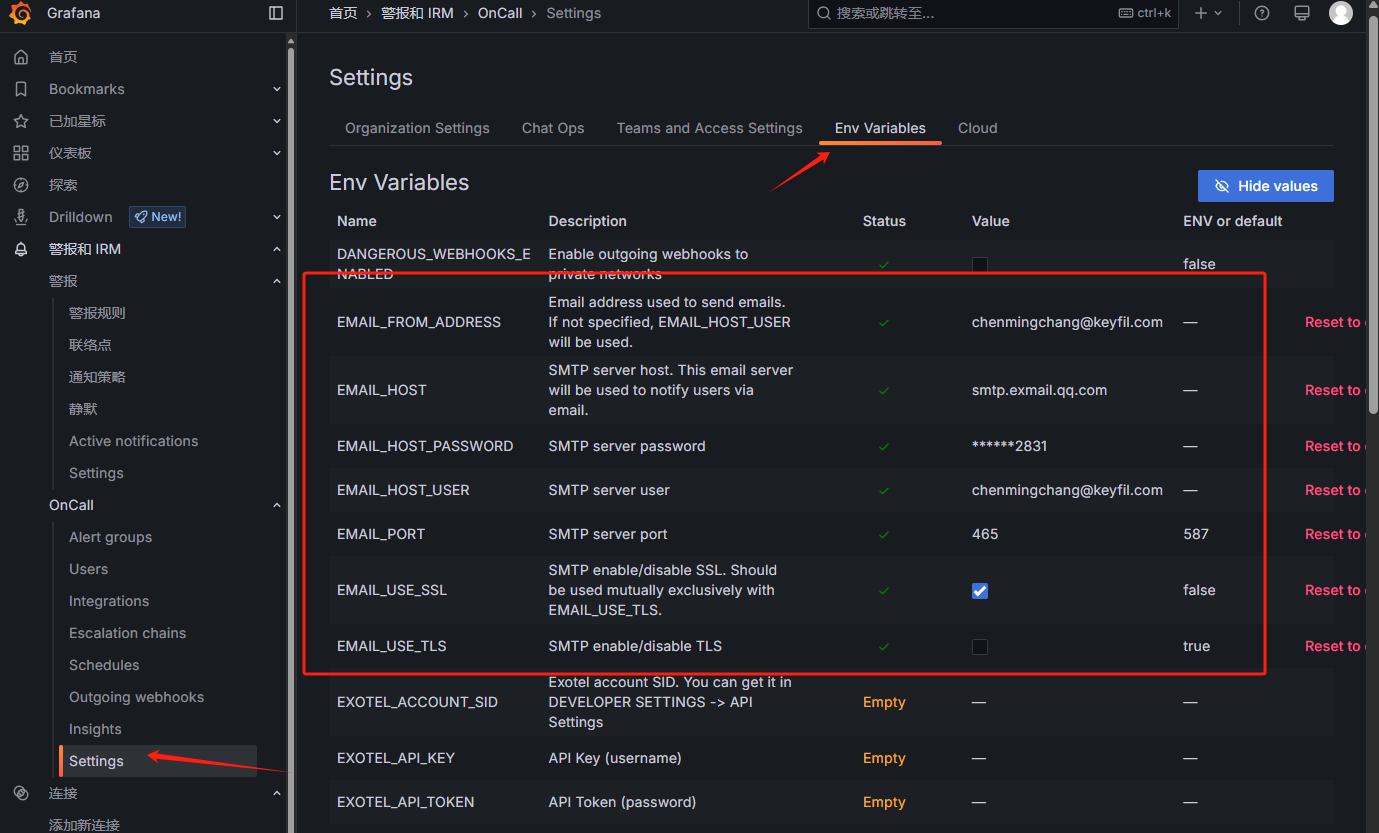The width and height of the screenshot is (1379, 833).
Task: Click the 首页 breadcrumb link
Action: [343, 13]
